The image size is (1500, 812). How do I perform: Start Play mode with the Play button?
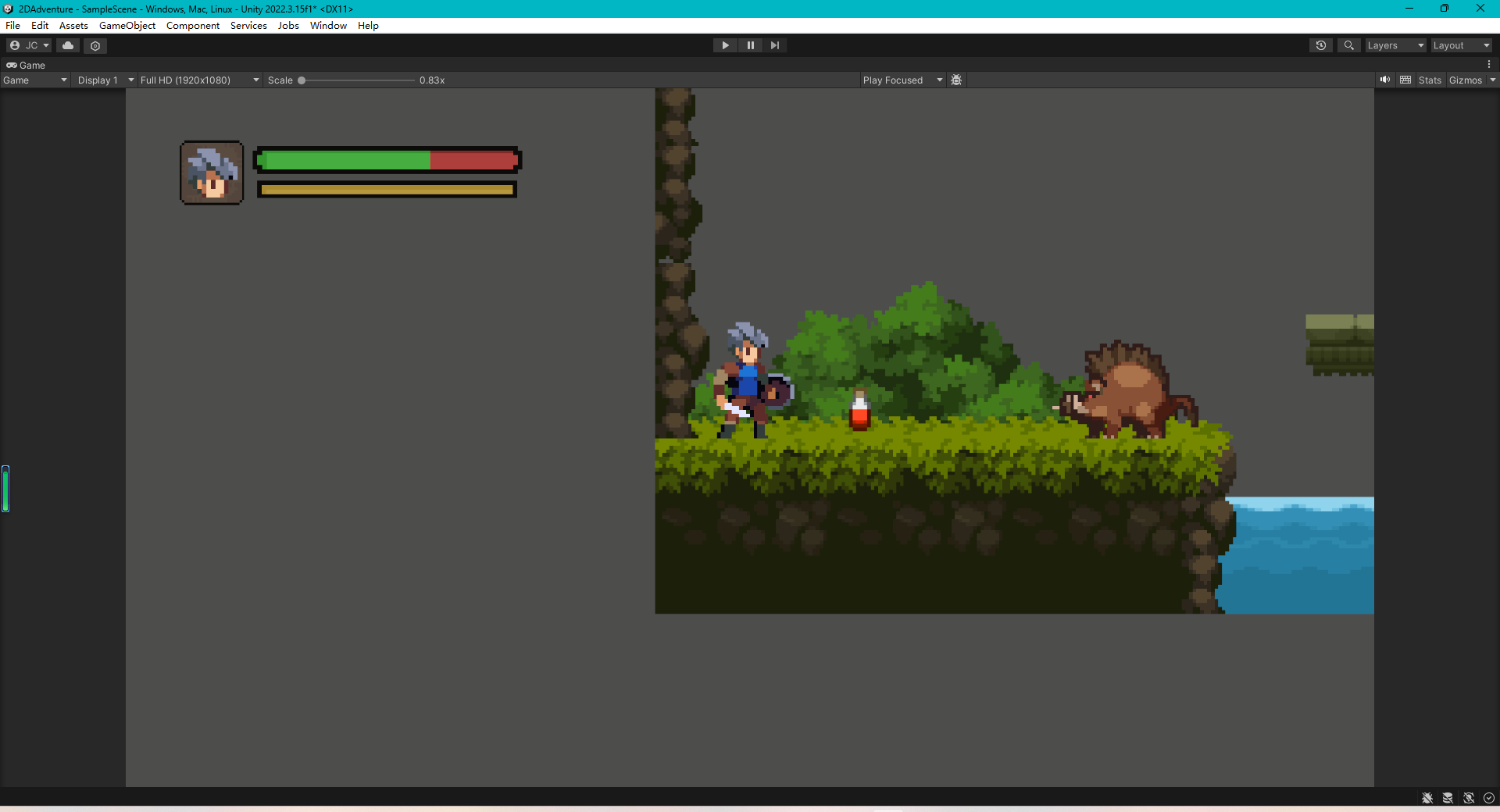[725, 45]
